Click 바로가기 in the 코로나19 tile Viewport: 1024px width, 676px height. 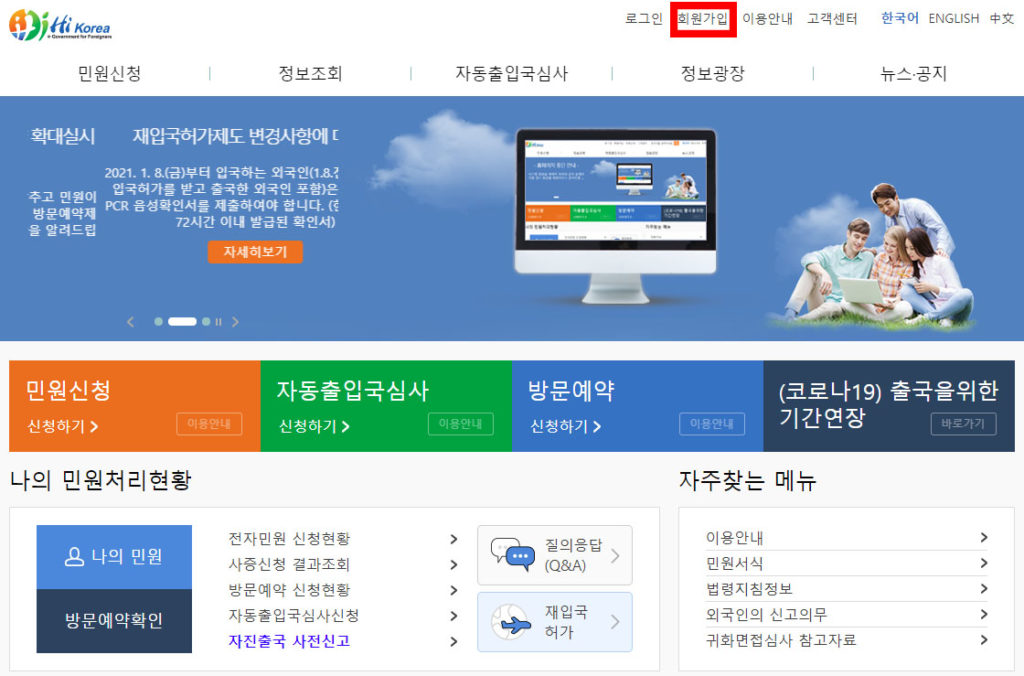click(x=963, y=424)
